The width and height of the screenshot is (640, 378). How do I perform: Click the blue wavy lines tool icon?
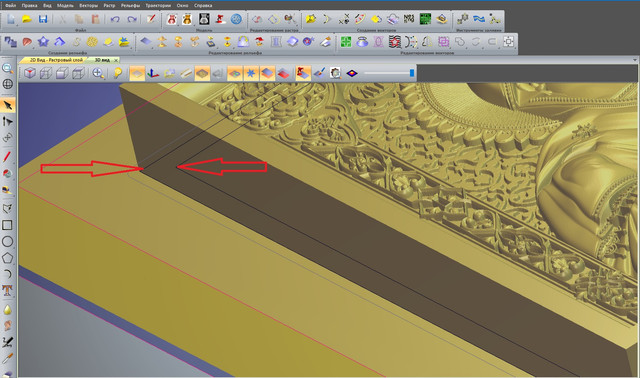479,19
